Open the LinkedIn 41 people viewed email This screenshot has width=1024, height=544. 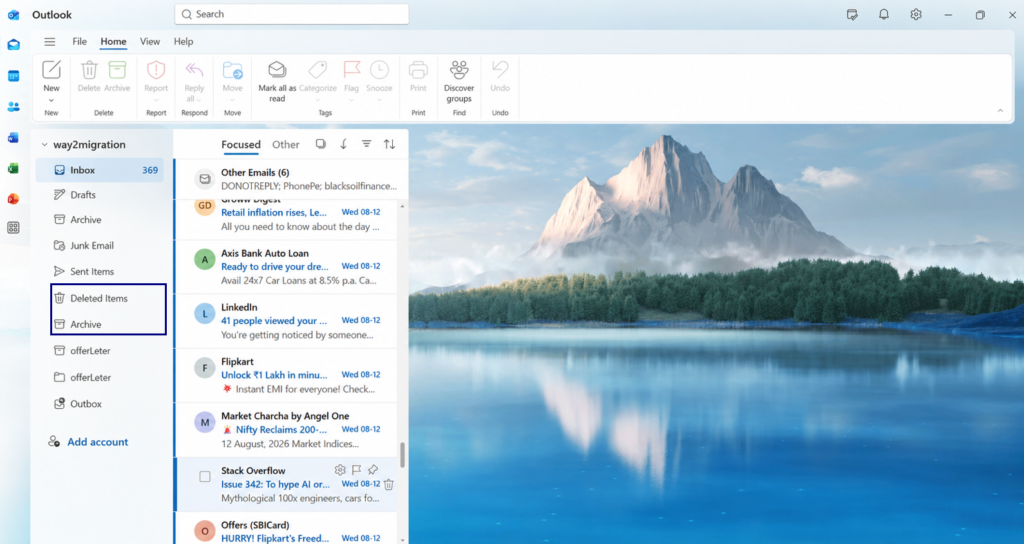point(286,321)
